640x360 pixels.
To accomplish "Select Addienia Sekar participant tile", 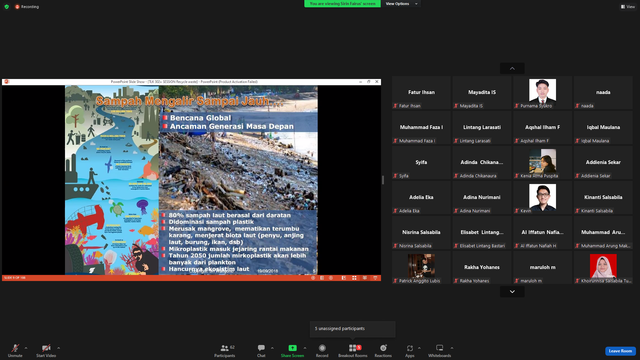I will coord(603,163).
